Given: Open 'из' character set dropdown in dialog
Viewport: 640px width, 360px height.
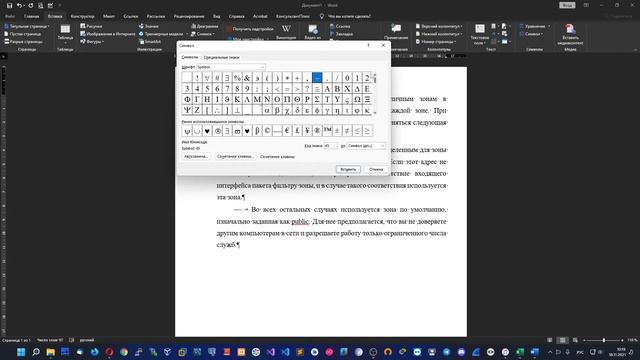Looking at the screenshot, I should coord(366,146).
